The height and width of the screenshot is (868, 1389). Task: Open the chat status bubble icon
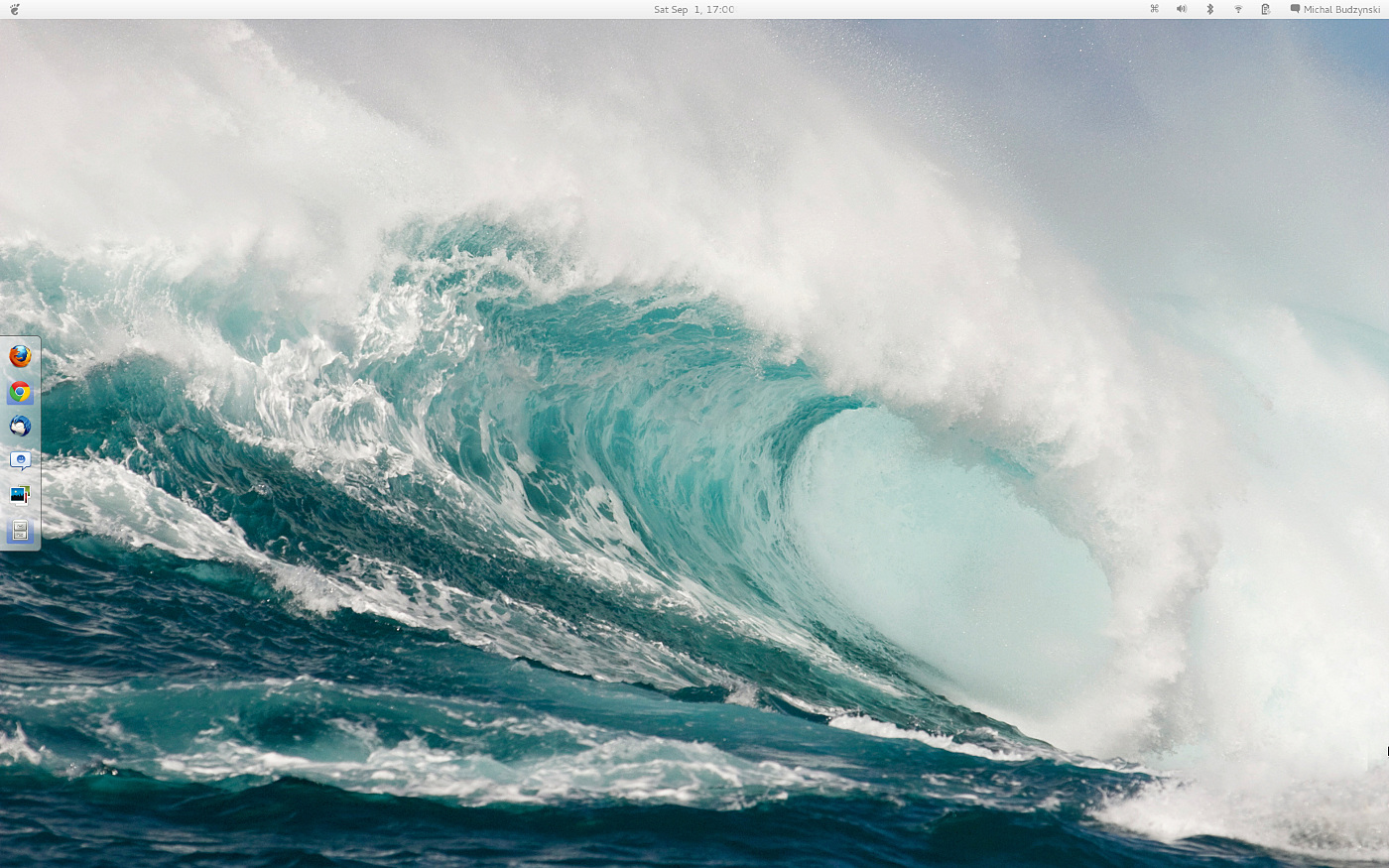pyautogui.click(x=1295, y=9)
